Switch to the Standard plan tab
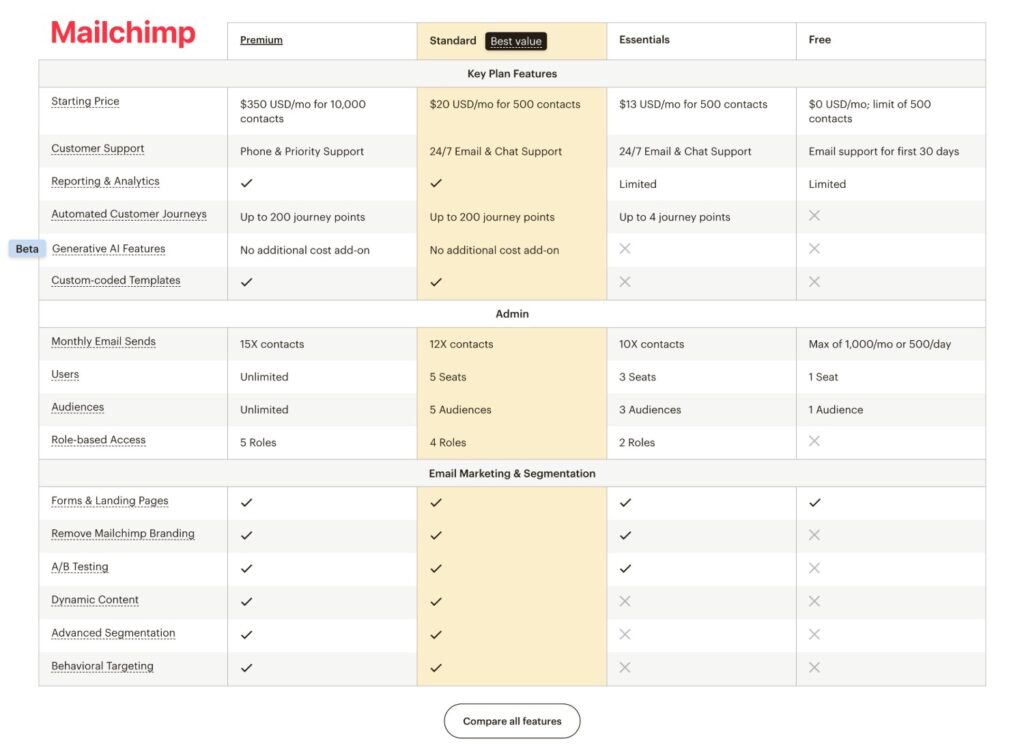This screenshot has height=754, width=1024. (x=452, y=40)
